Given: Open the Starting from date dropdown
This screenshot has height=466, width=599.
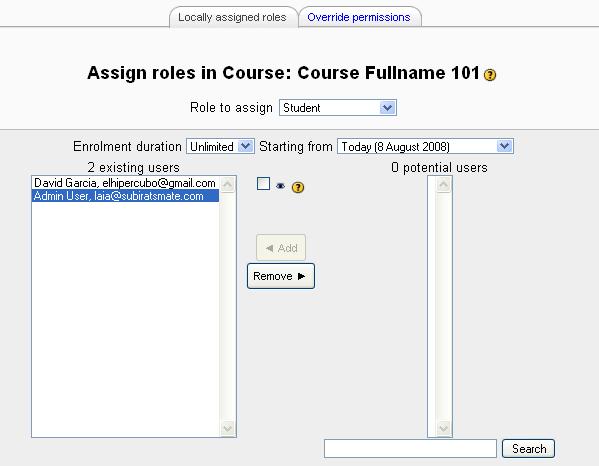Looking at the screenshot, I should 426,146.
